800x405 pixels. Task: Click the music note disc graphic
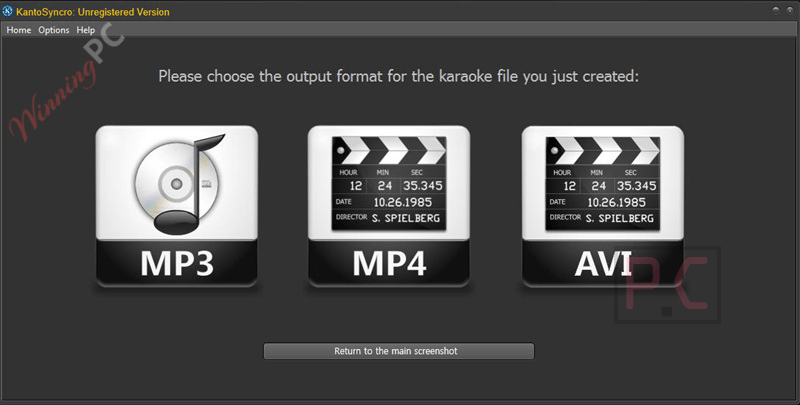click(179, 184)
